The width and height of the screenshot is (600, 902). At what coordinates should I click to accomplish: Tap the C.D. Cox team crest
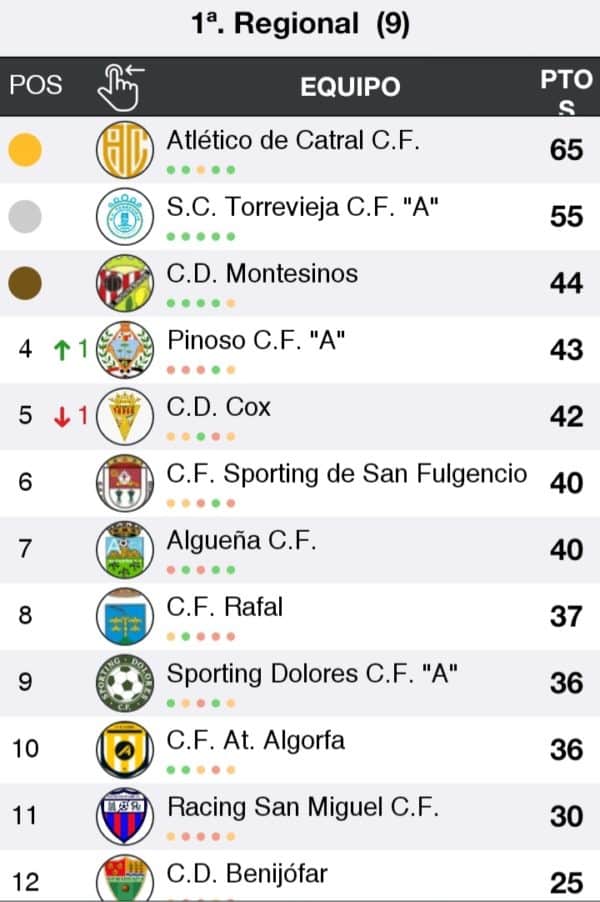(x=125, y=416)
